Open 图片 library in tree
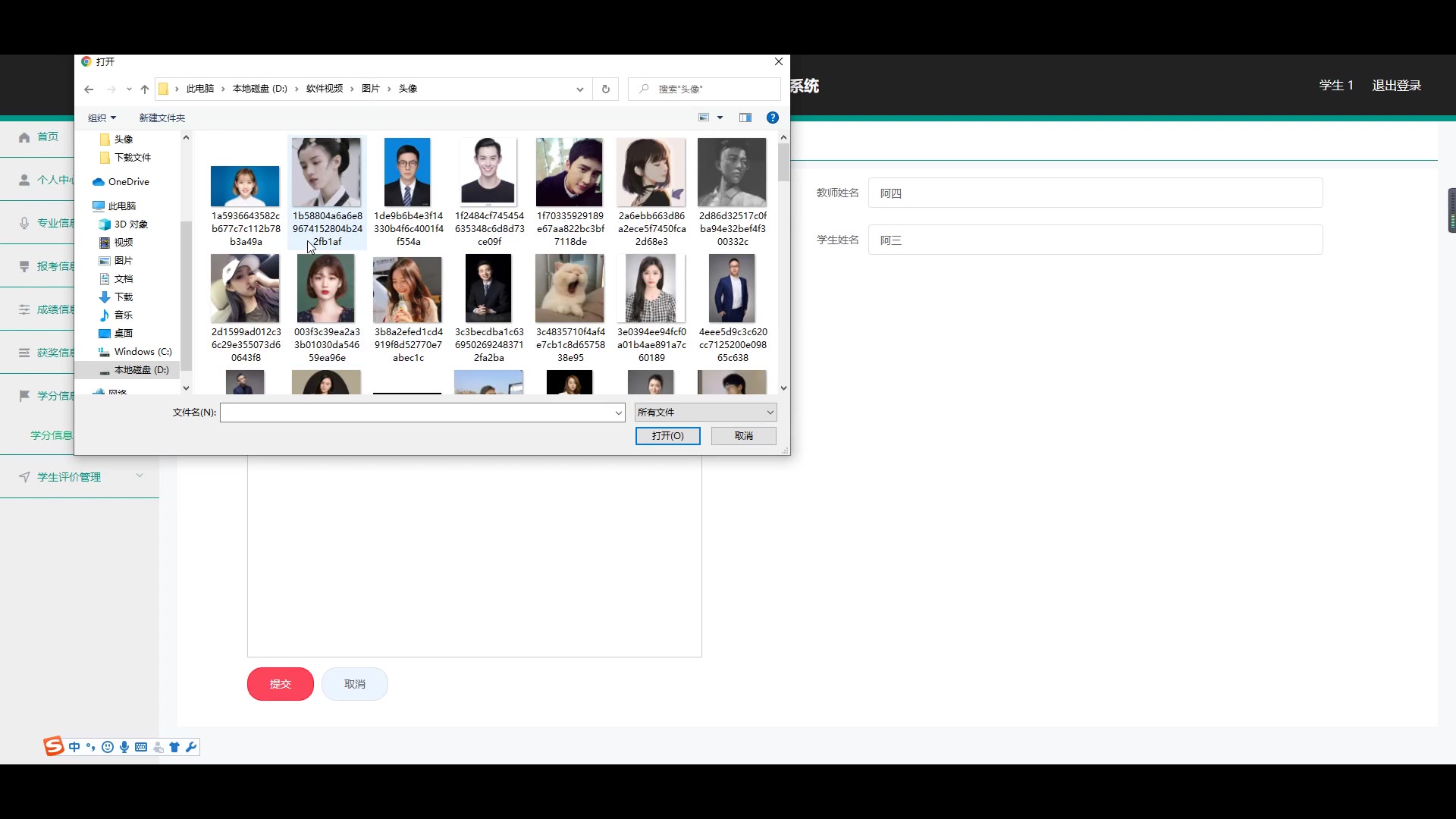Screen dimensions: 1456x819 (x=116, y=261)
